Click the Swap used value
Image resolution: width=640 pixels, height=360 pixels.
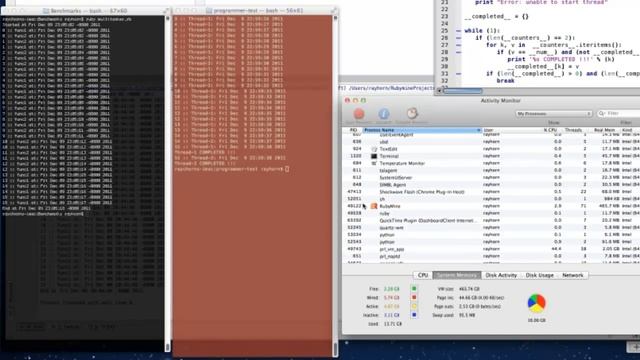(467, 315)
